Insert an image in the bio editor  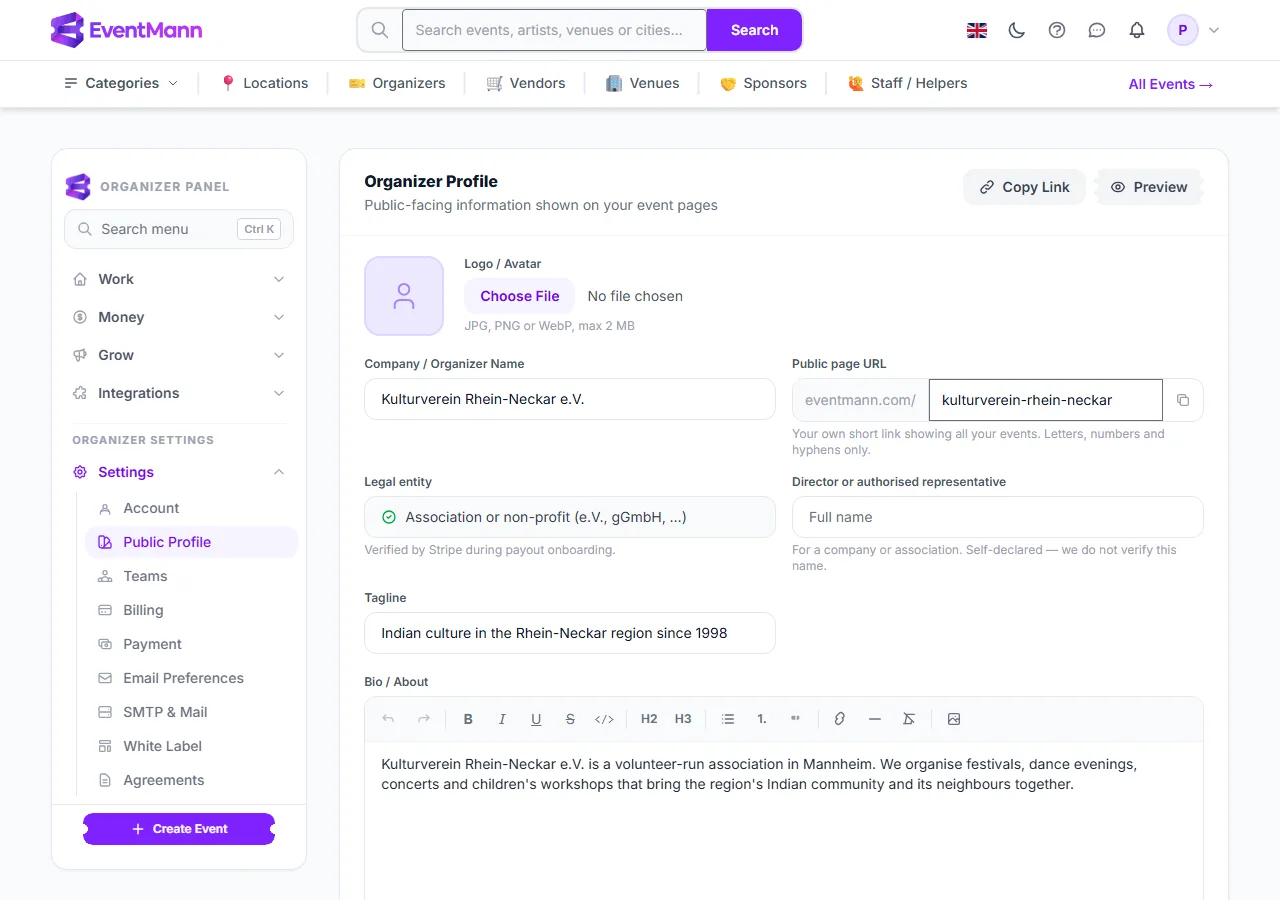click(954, 719)
